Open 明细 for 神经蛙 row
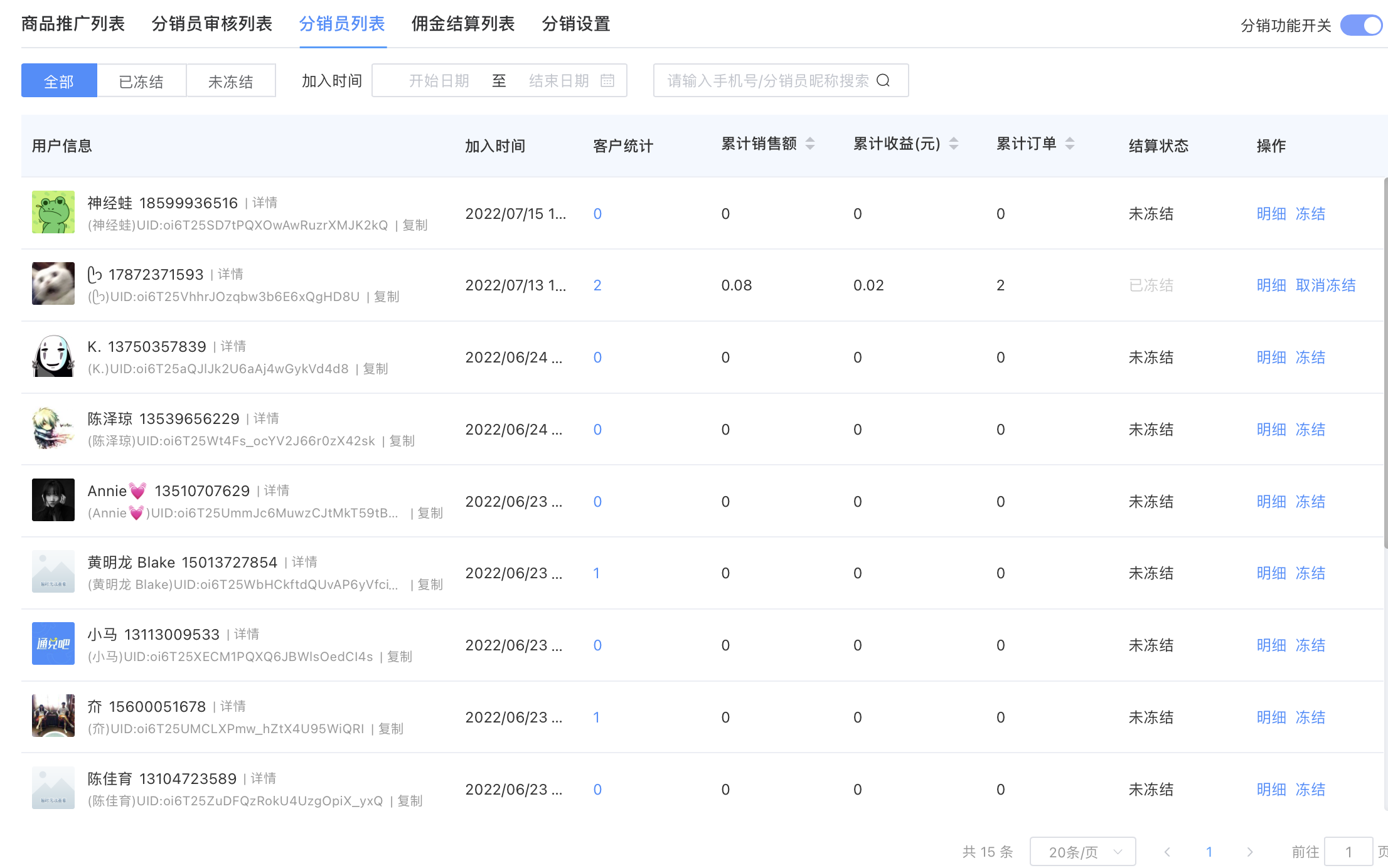Image resolution: width=1388 pixels, height=868 pixels. pyautogui.click(x=1271, y=214)
